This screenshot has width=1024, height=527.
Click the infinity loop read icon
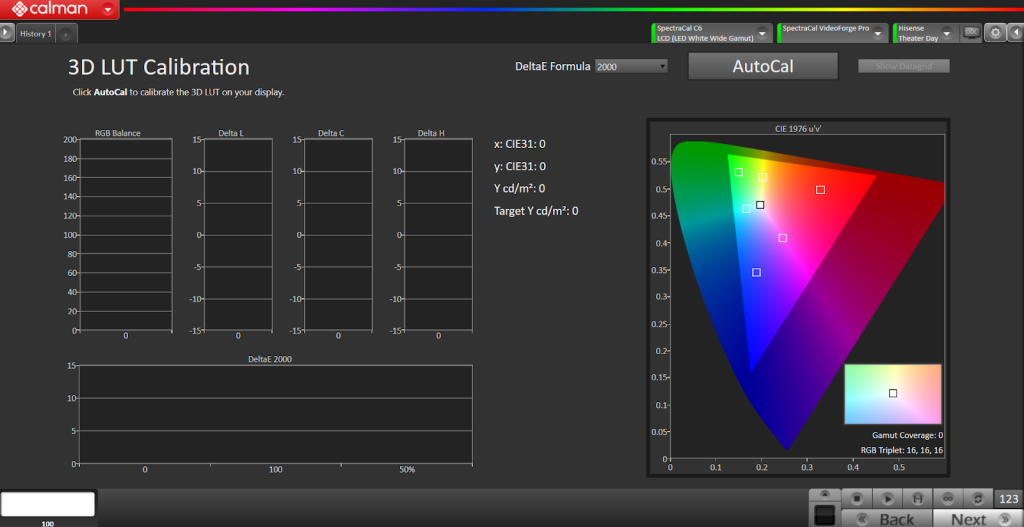click(x=946, y=497)
